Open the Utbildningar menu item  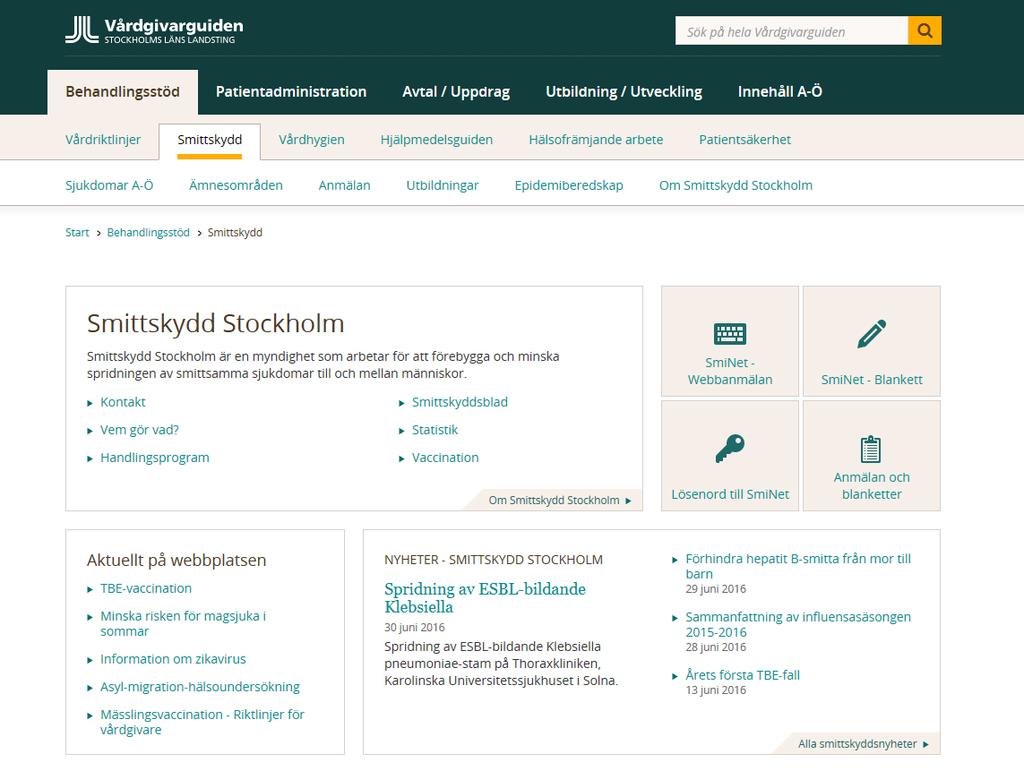(x=442, y=185)
